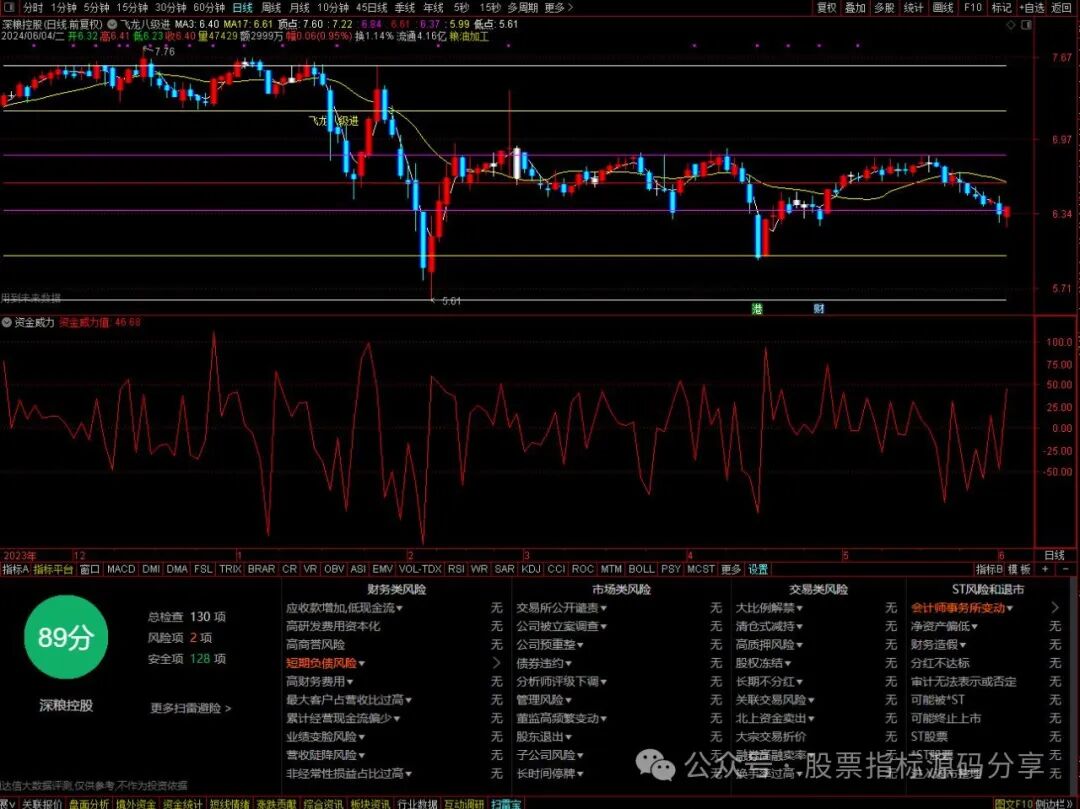Select the 日线 daily period

242,8
